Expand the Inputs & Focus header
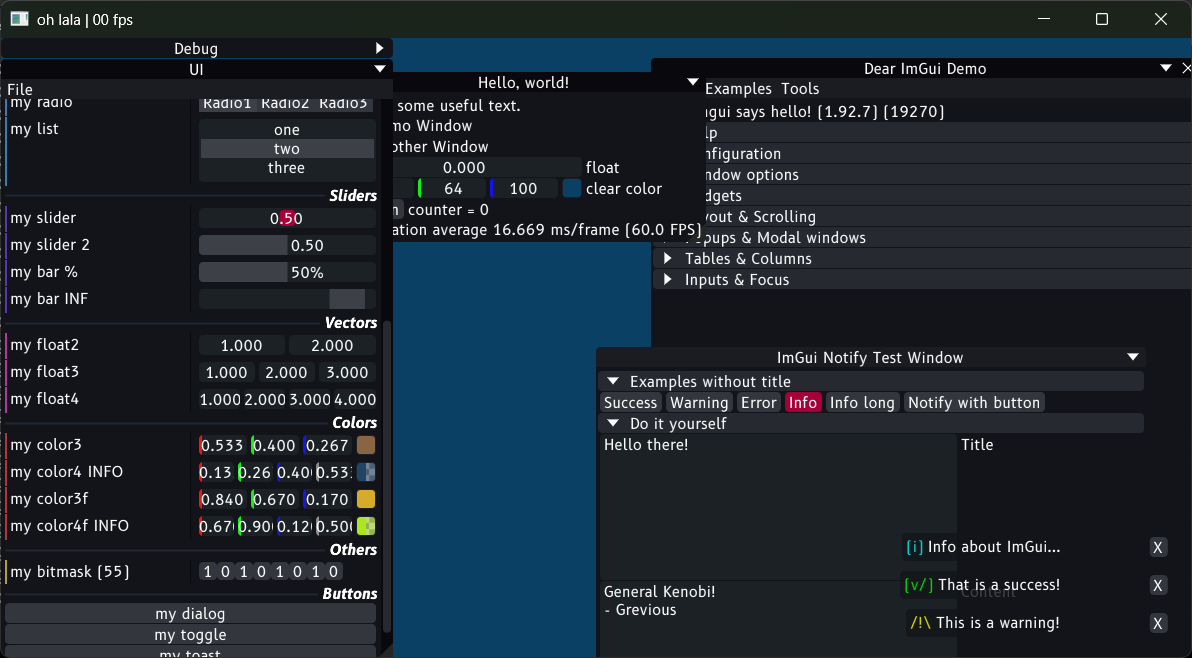Image resolution: width=1192 pixels, height=658 pixels. pyautogui.click(x=922, y=280)
